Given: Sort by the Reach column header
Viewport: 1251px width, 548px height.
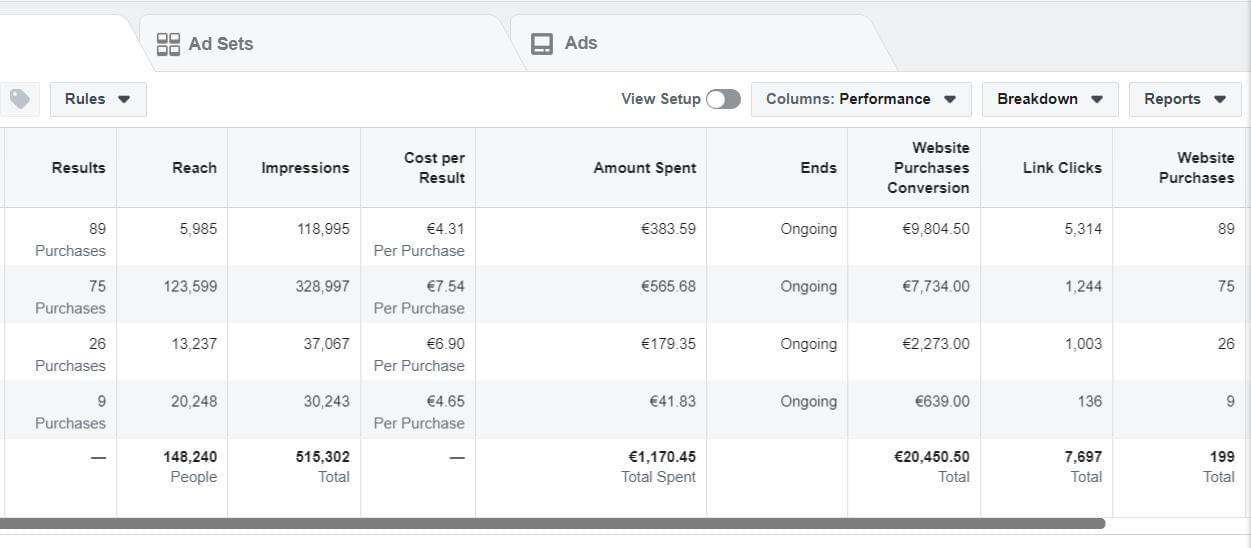Looking at the screenshot, I should (194, 168).
